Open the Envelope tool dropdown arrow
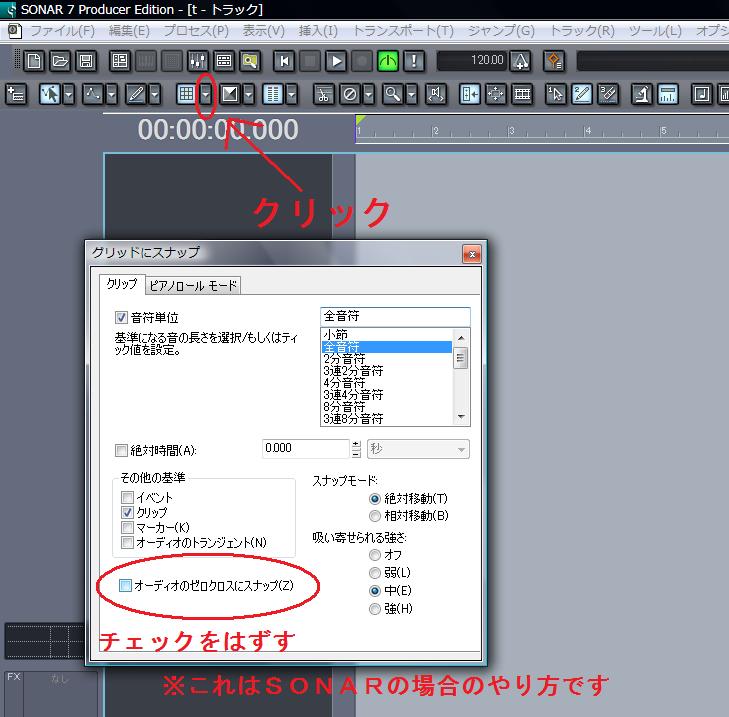Viewport: 729px width, 717px height. tap(112, 94)
